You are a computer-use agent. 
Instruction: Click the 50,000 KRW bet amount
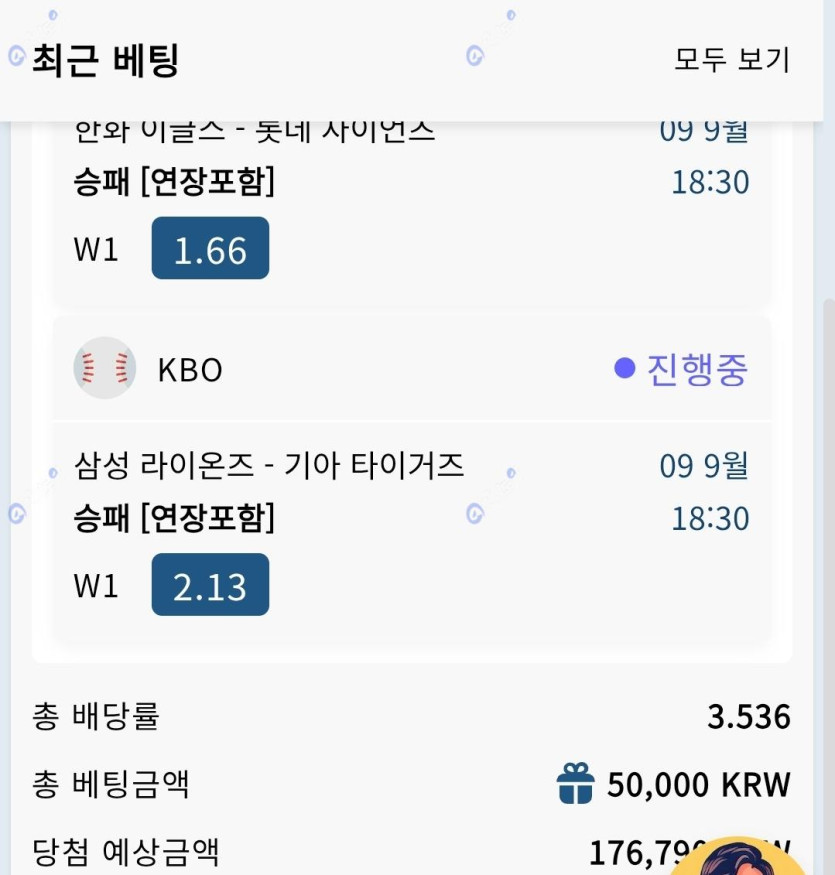pos(698,785)
